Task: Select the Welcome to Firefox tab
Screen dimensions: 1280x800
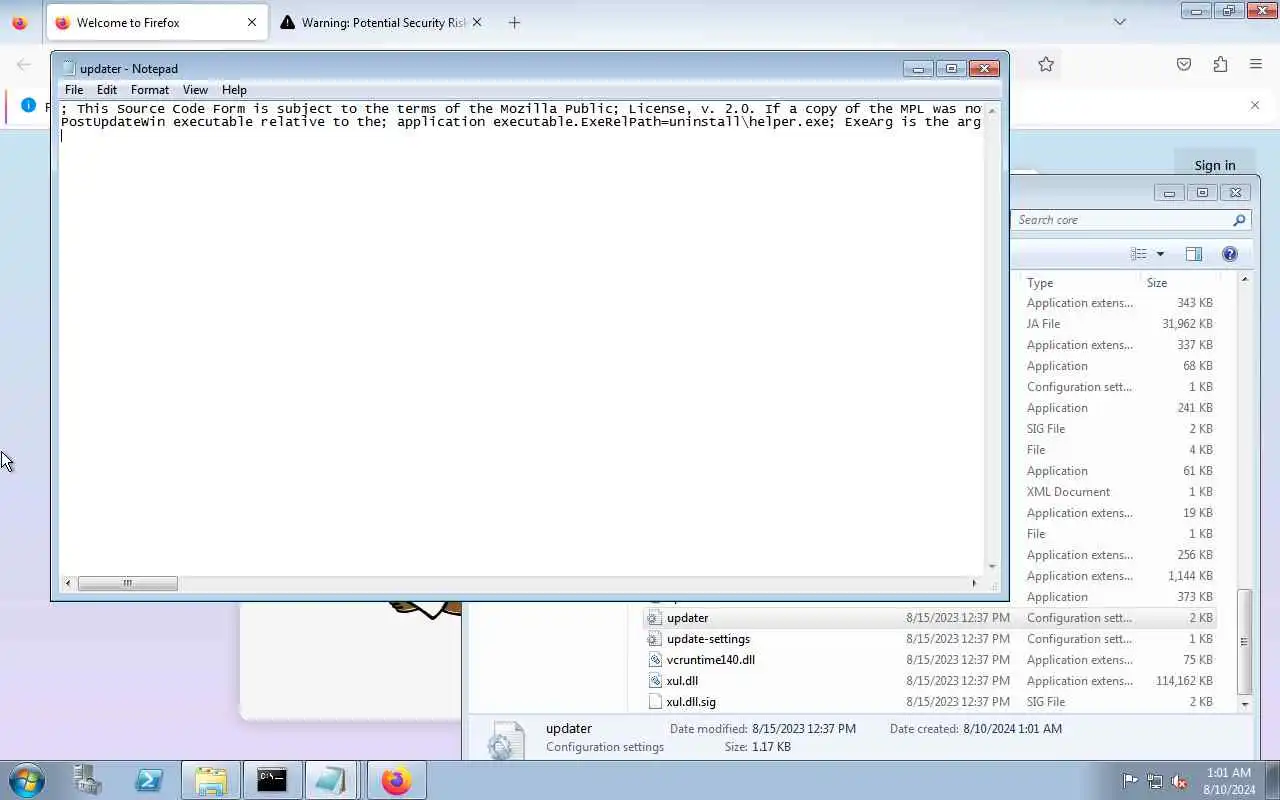Action: click(x=158, y=22)
